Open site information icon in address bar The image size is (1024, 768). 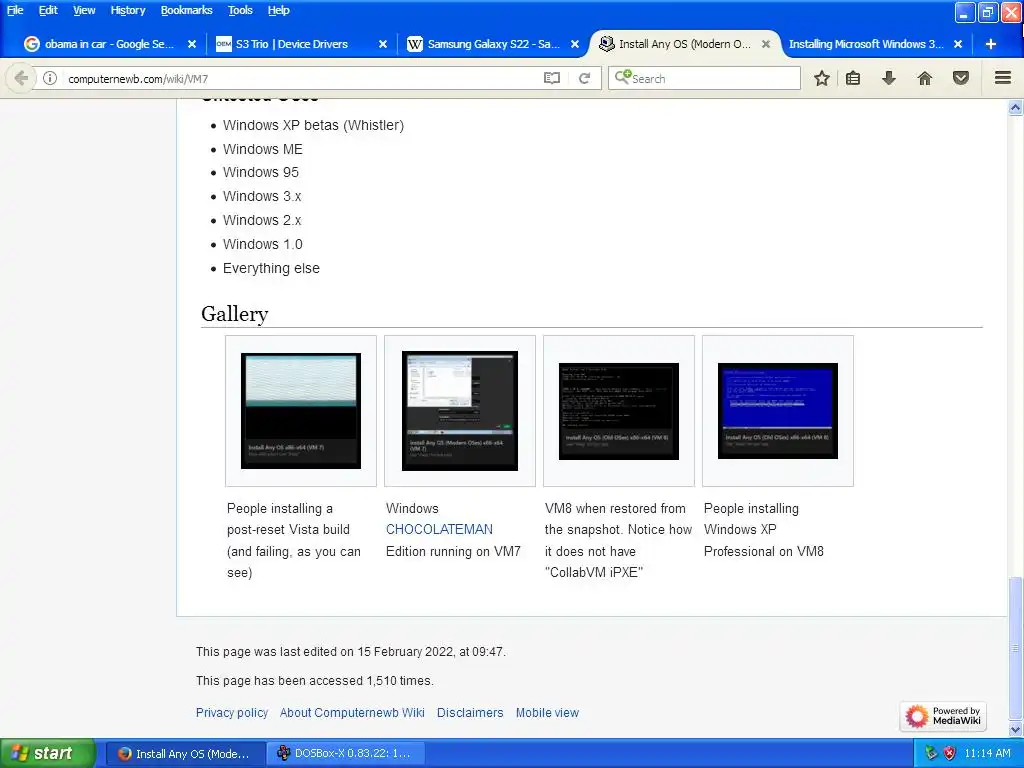point(50,78)
